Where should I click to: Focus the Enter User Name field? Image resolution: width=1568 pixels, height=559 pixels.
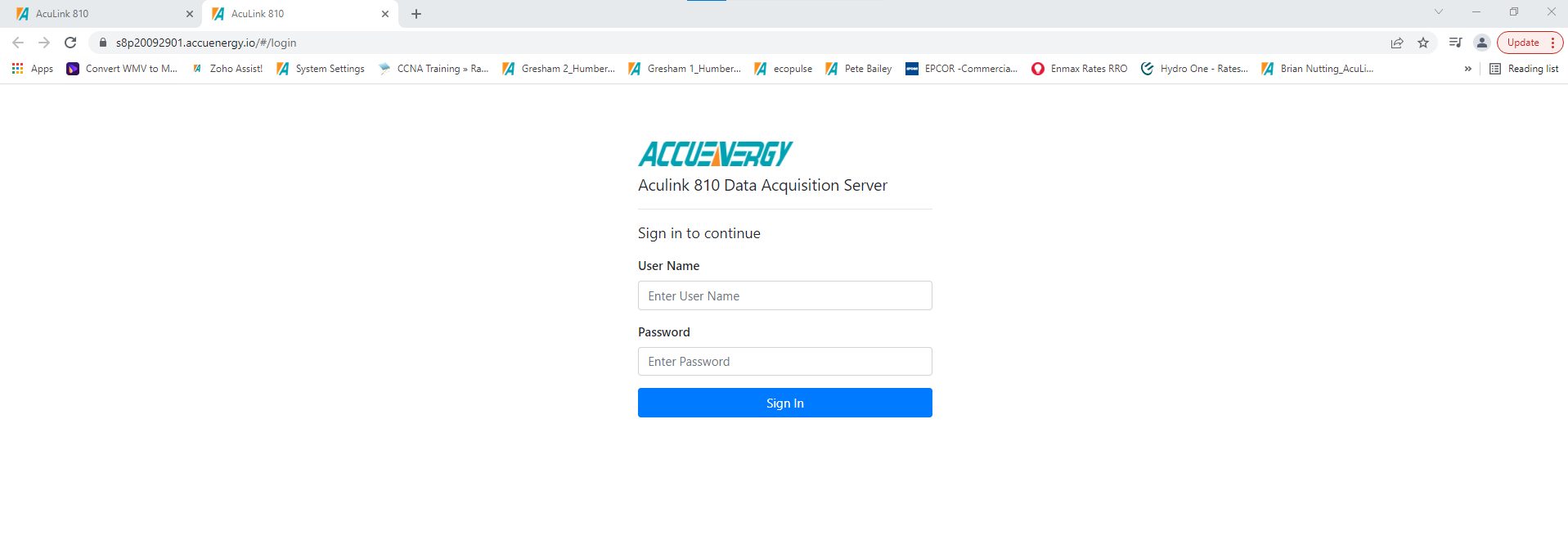pos(784,295)
